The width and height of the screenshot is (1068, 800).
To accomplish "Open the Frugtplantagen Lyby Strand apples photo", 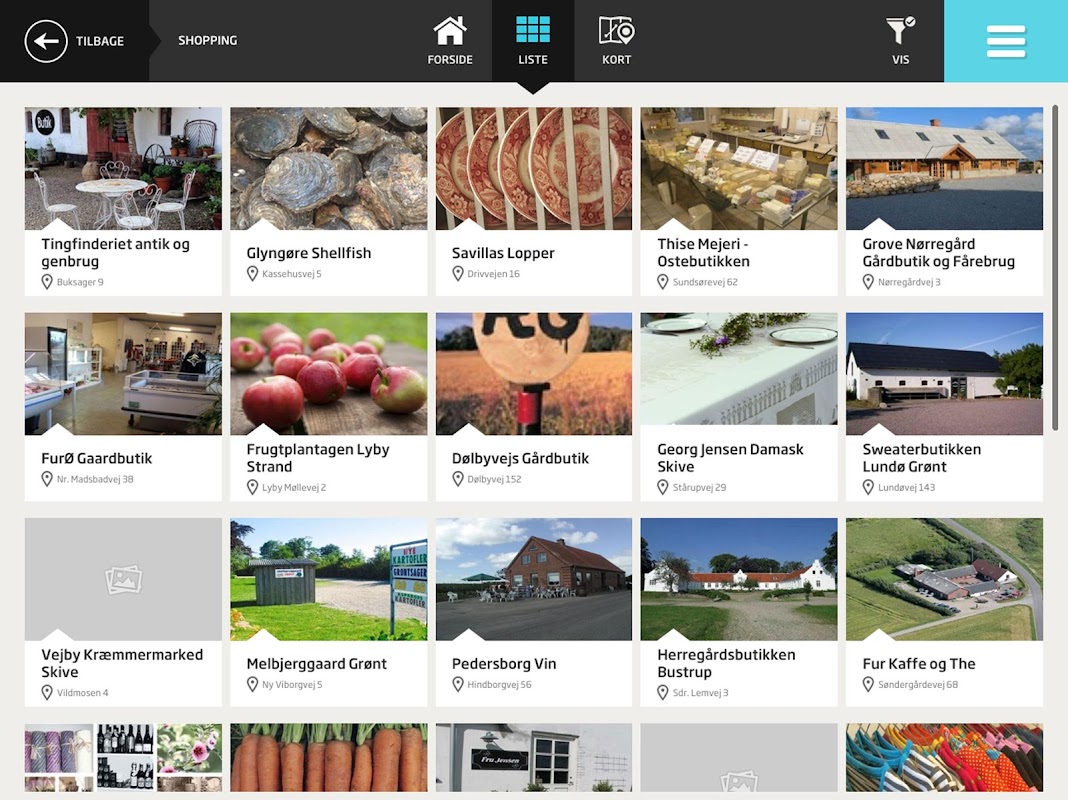I will [328, 374].
